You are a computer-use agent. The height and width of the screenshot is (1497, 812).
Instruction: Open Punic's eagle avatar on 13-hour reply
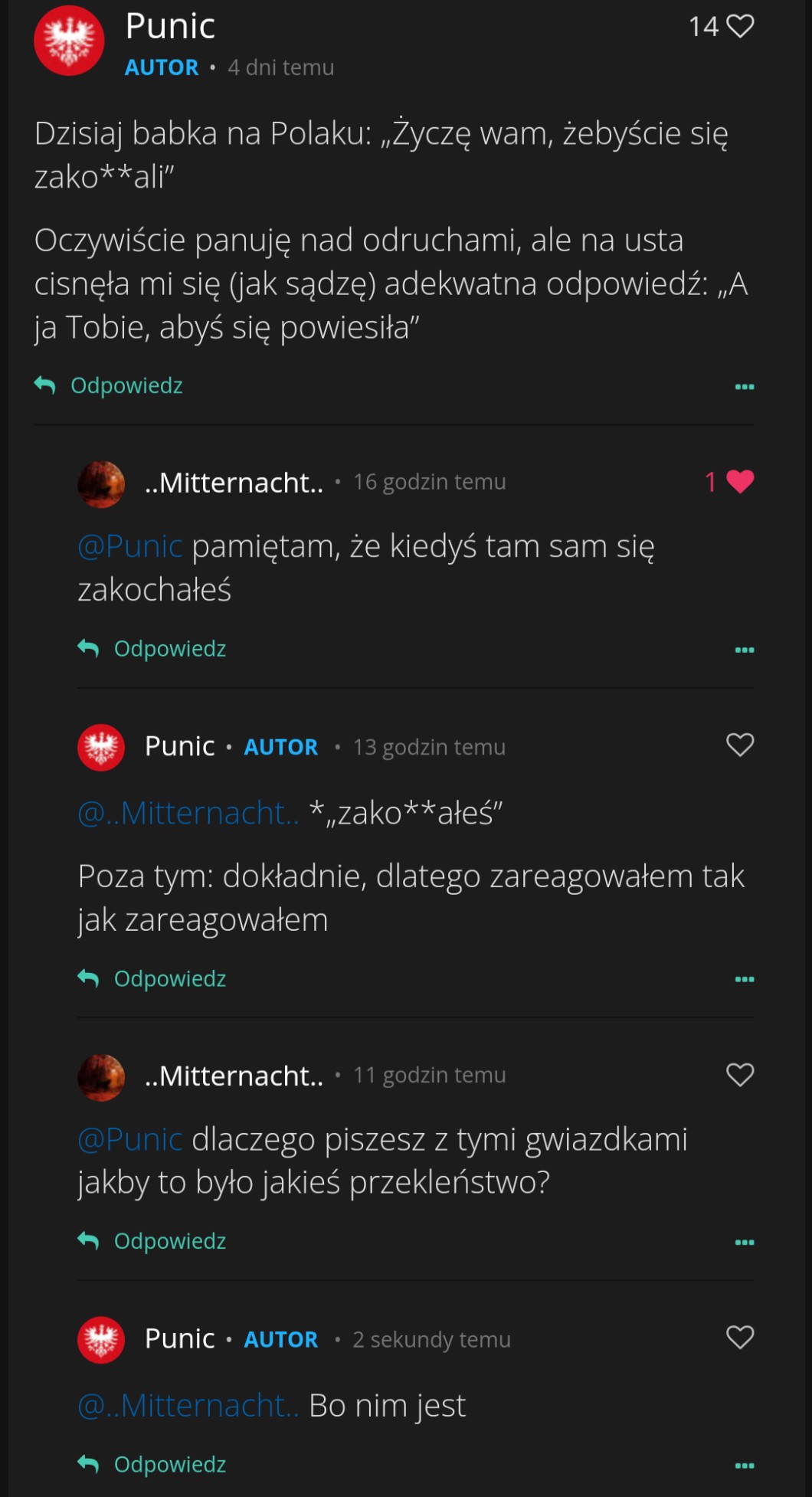click(101, 747)
